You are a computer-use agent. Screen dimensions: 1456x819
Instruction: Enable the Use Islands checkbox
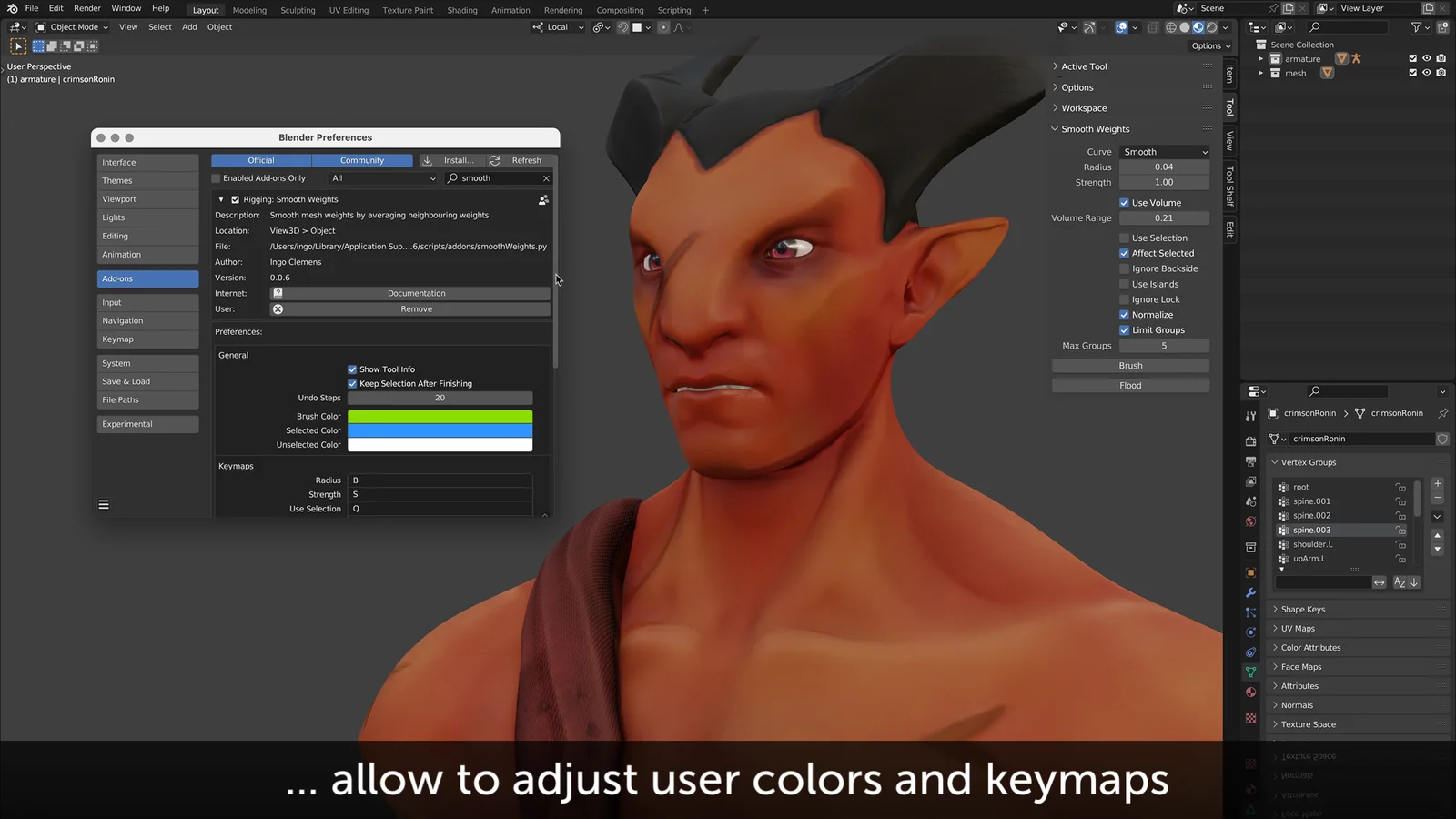tap(1126, 284)
